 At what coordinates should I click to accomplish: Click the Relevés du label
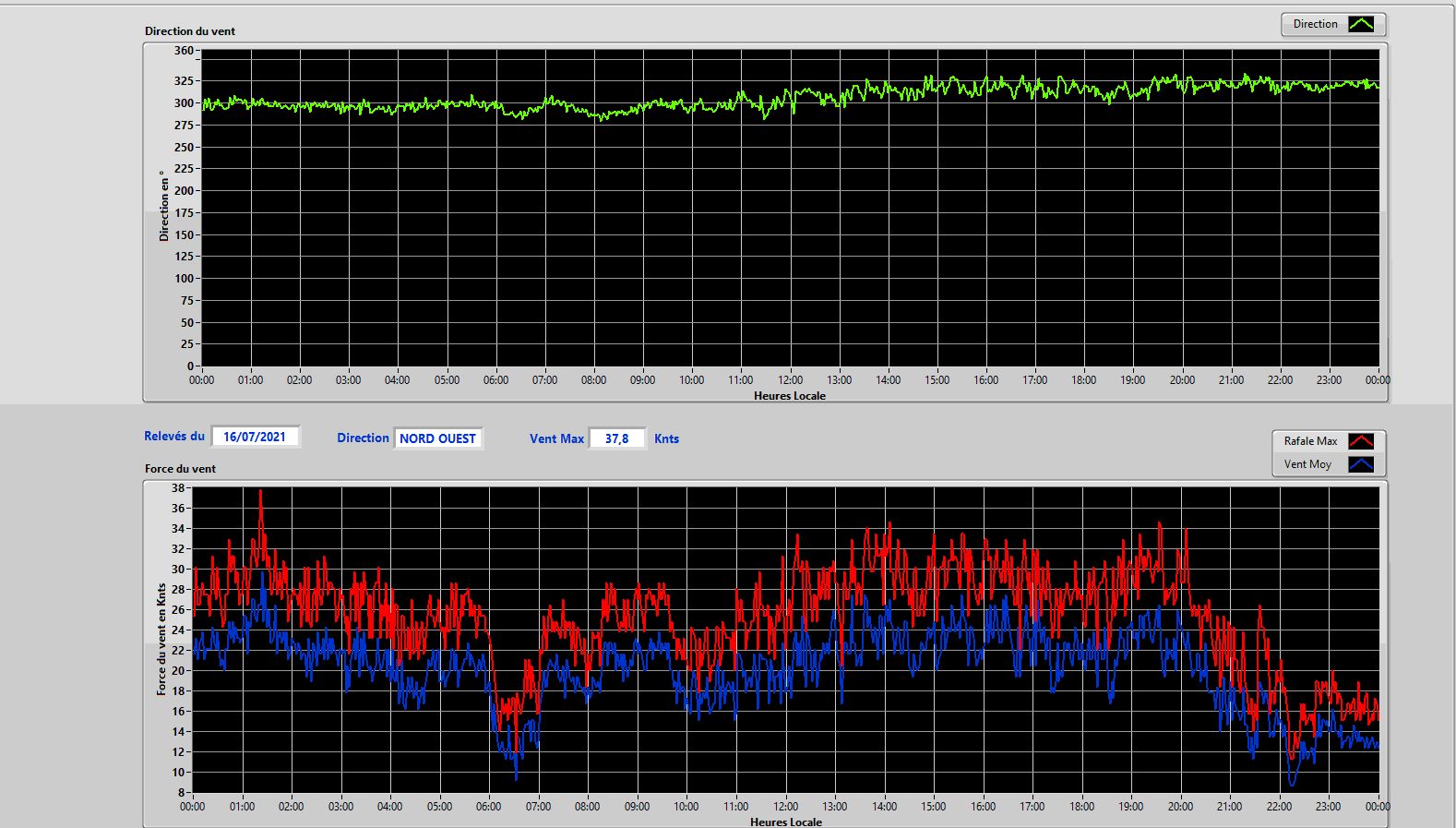(174, 437)
